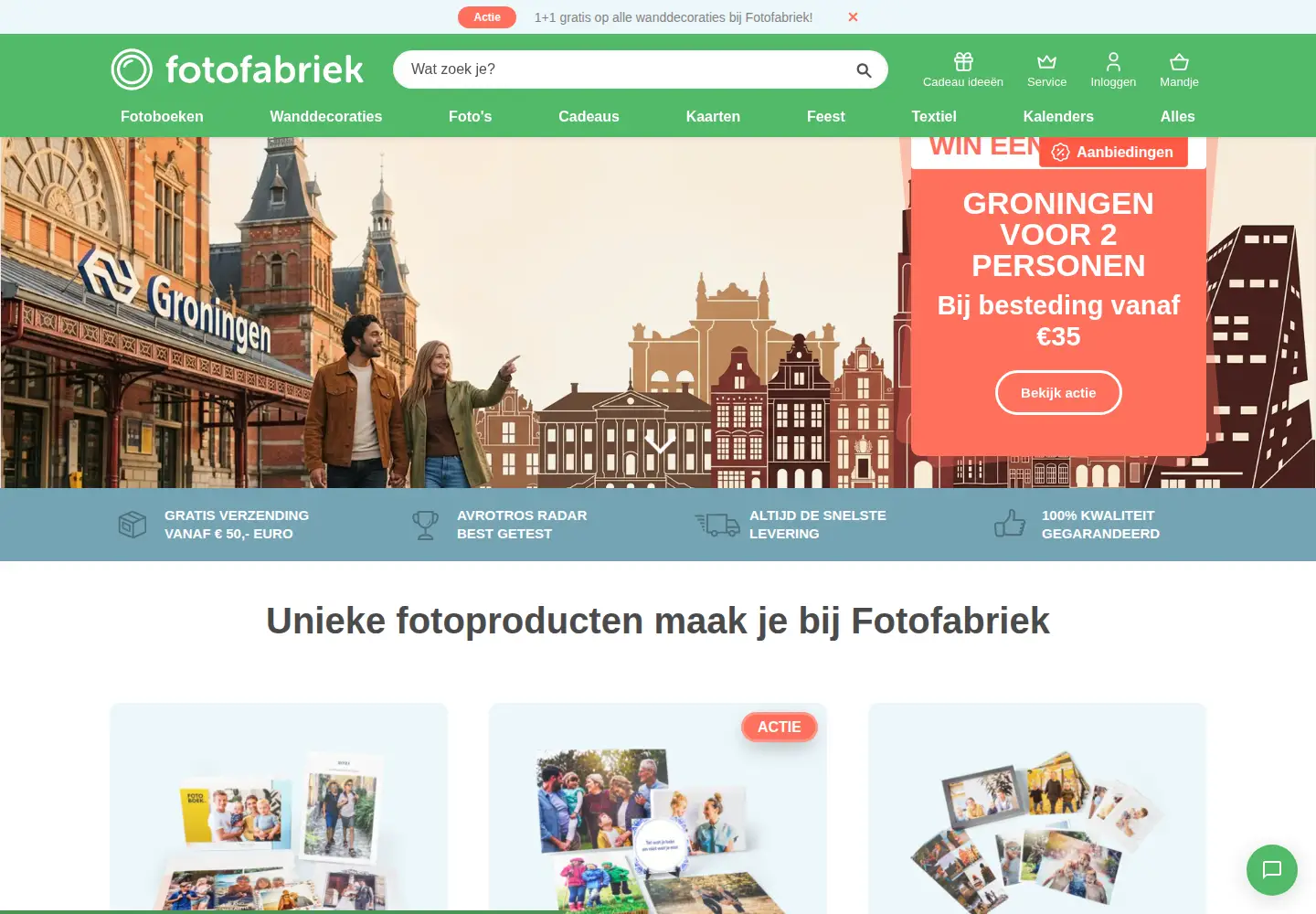Click the Inloggen person icon

click(x=1113, y=61)
